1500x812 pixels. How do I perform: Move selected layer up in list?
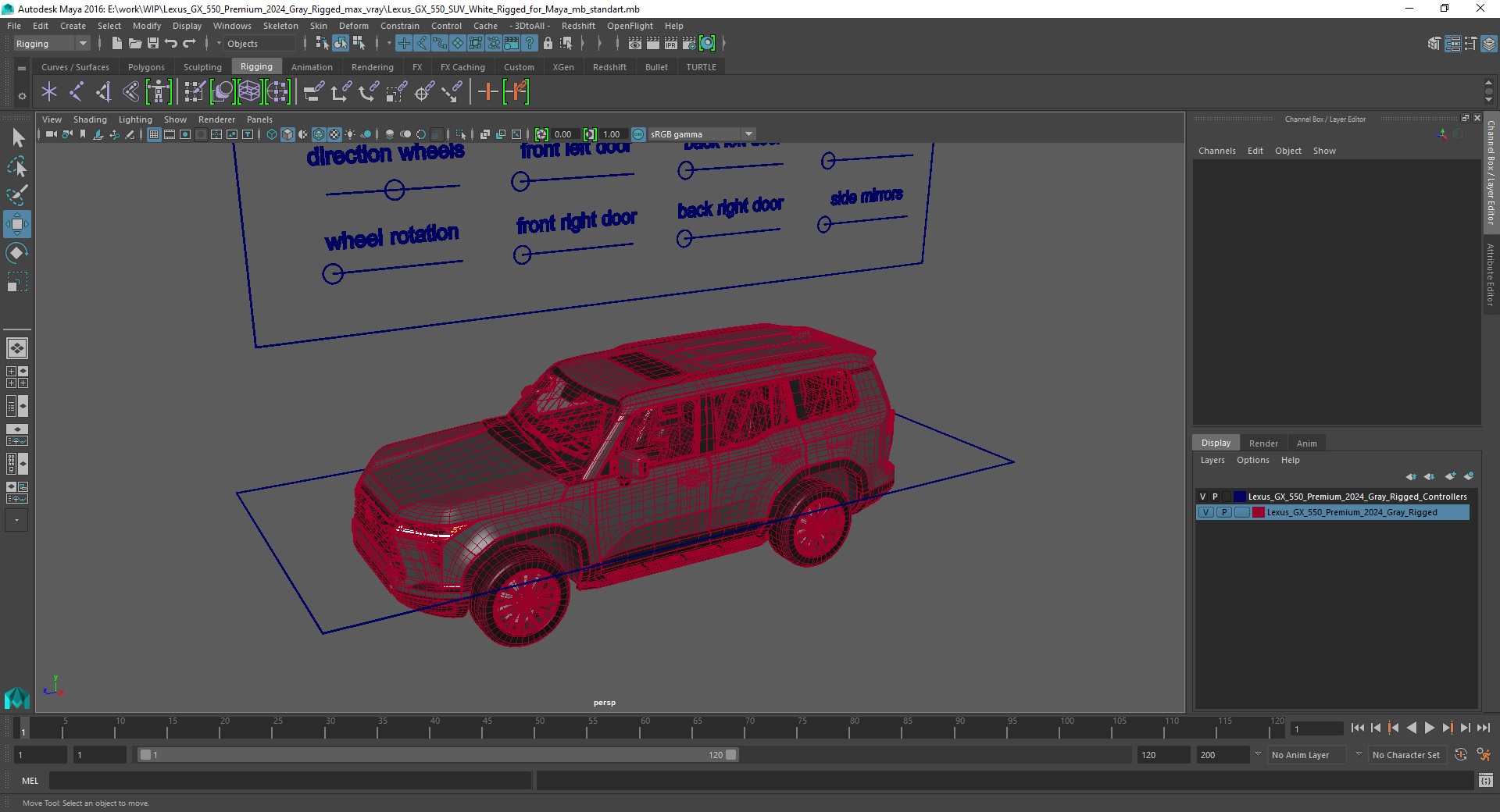click(1411, 476)
